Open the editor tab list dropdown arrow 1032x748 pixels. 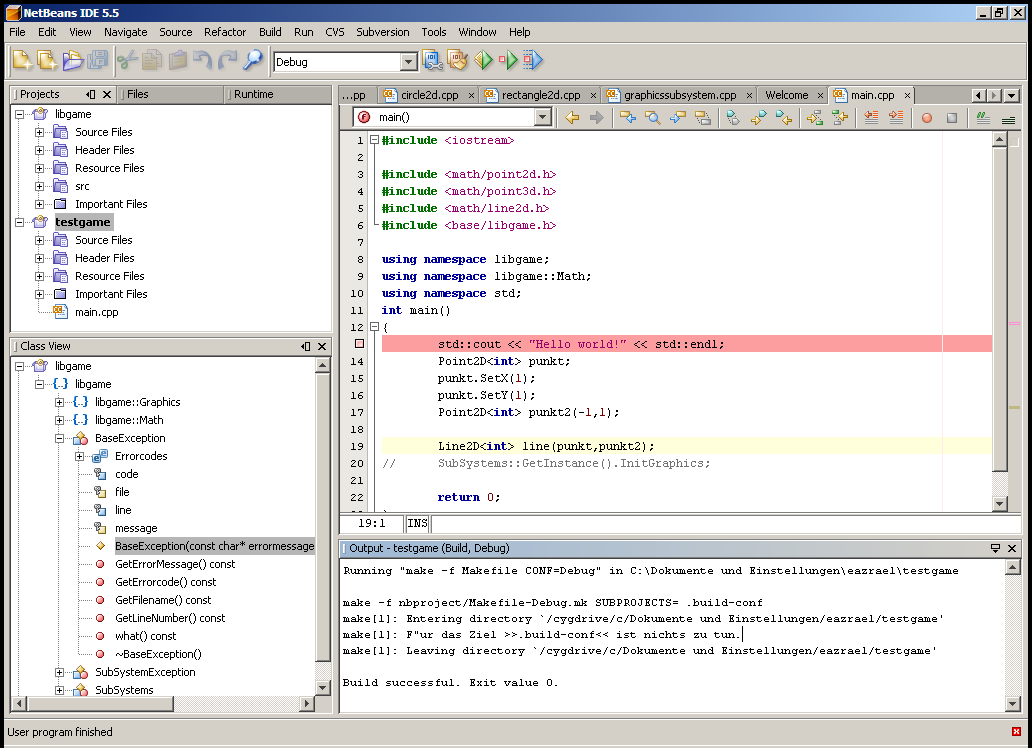(x=1012, y=95)
